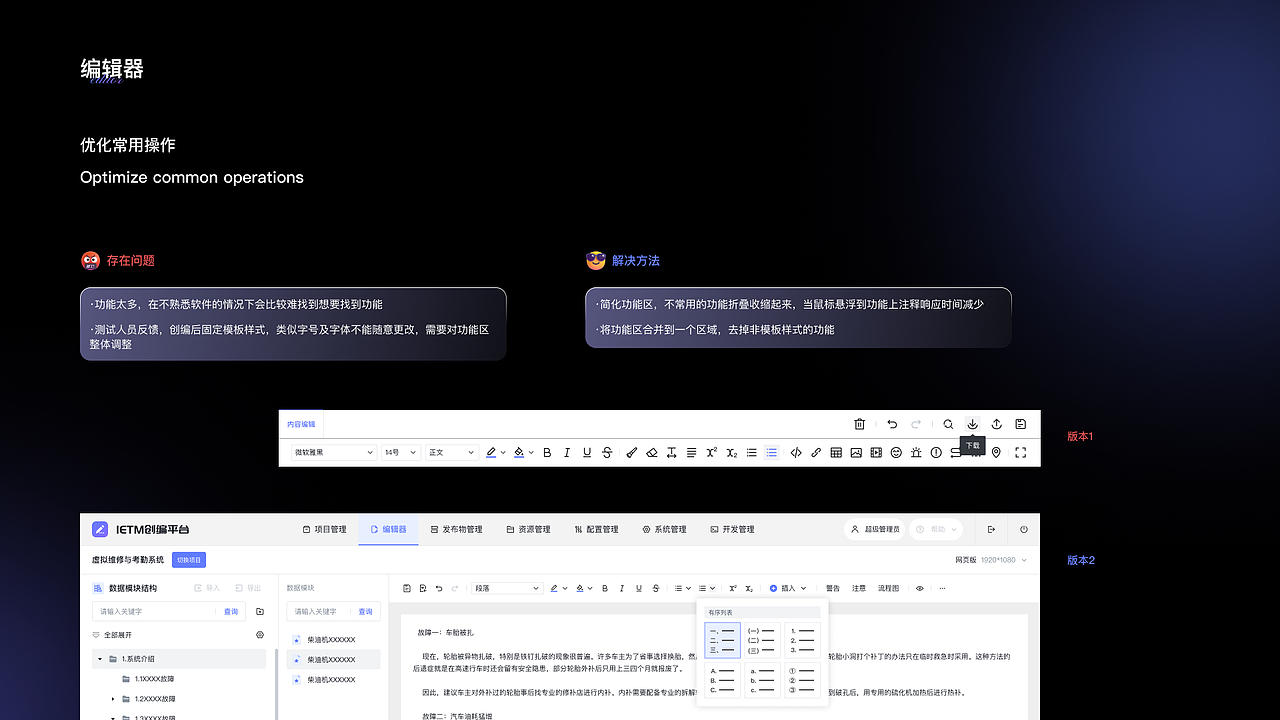The width and height of the screenshot is (1280, 720).
Task: Open the 项目管理 menu item
Action: click(x=325, y=529)
